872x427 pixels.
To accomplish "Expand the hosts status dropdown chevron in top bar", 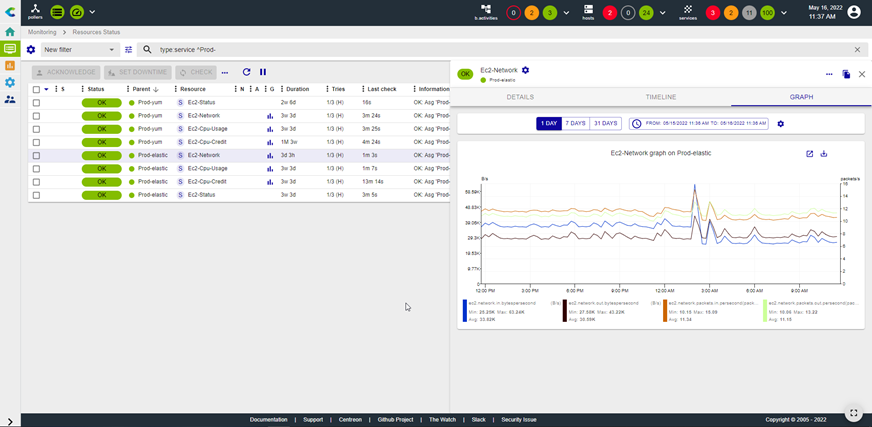I will (664, 13).
